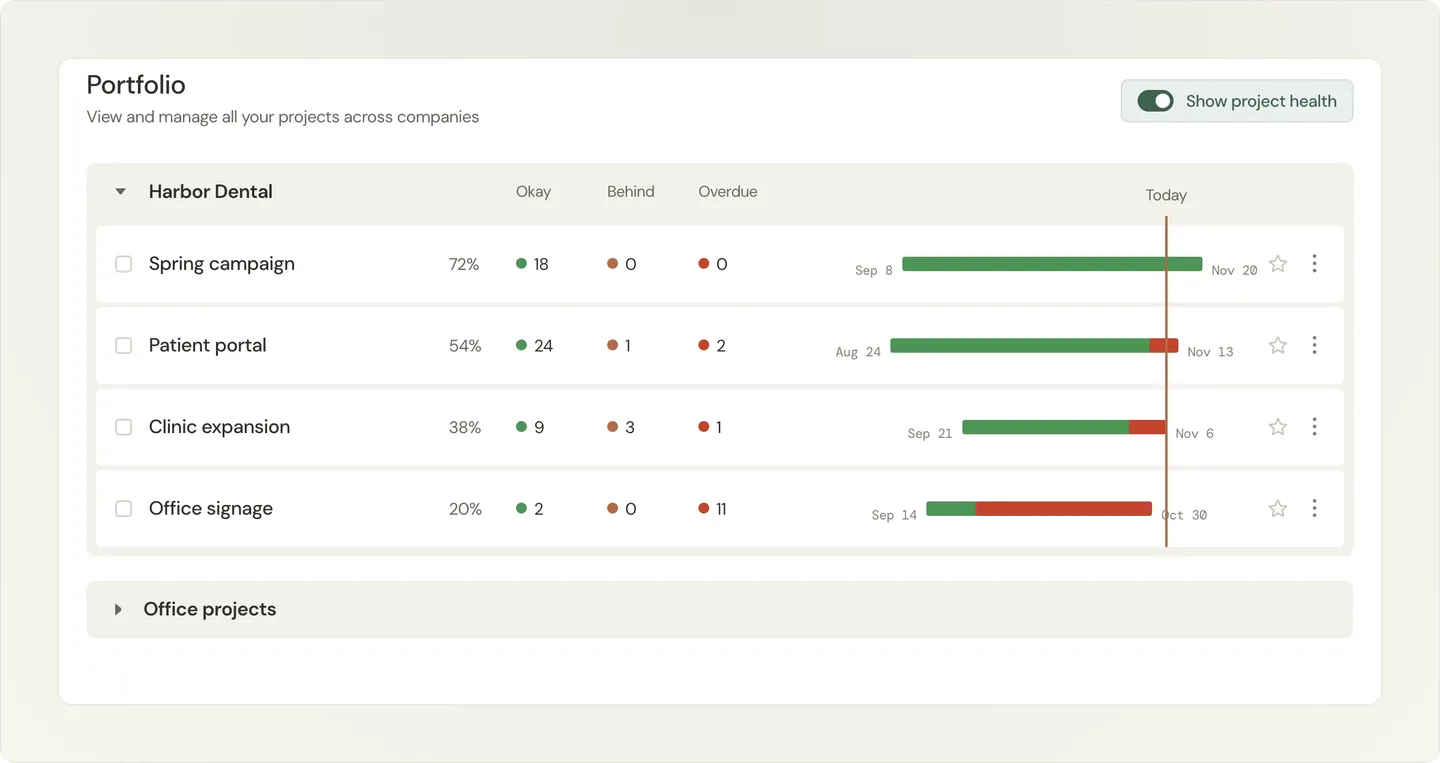The width and height of the screenshot is (1440, 763).
Task: Click Overdue count 11 for Office signage
Action: coord(713,508)
